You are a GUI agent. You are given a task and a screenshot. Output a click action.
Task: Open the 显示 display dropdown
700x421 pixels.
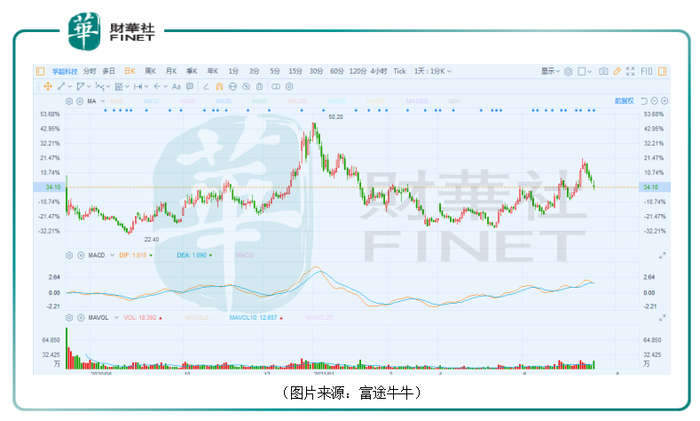pyautogui.click(x=550, y=71)
